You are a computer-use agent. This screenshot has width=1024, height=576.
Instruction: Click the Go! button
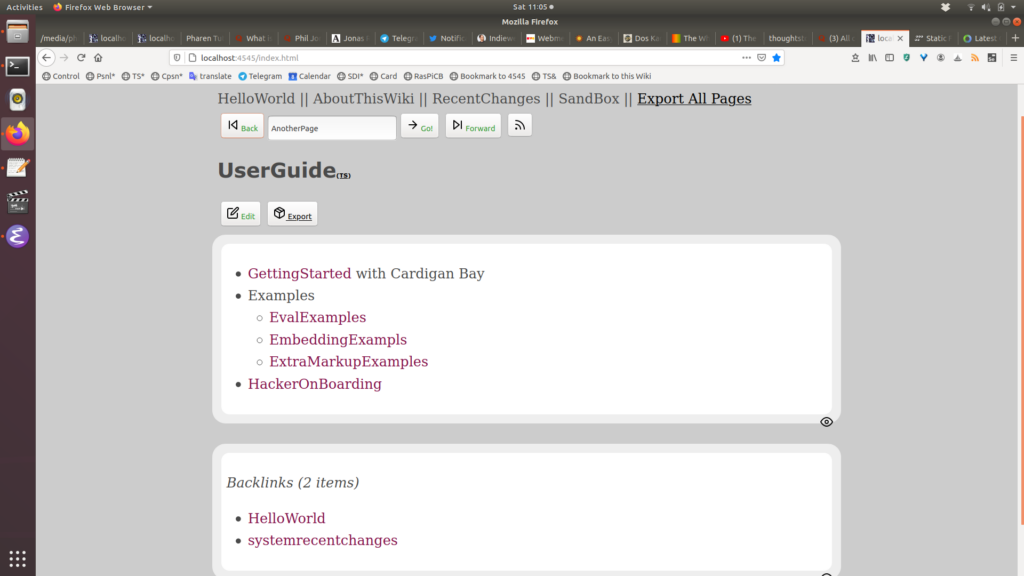tap(420, 126)
